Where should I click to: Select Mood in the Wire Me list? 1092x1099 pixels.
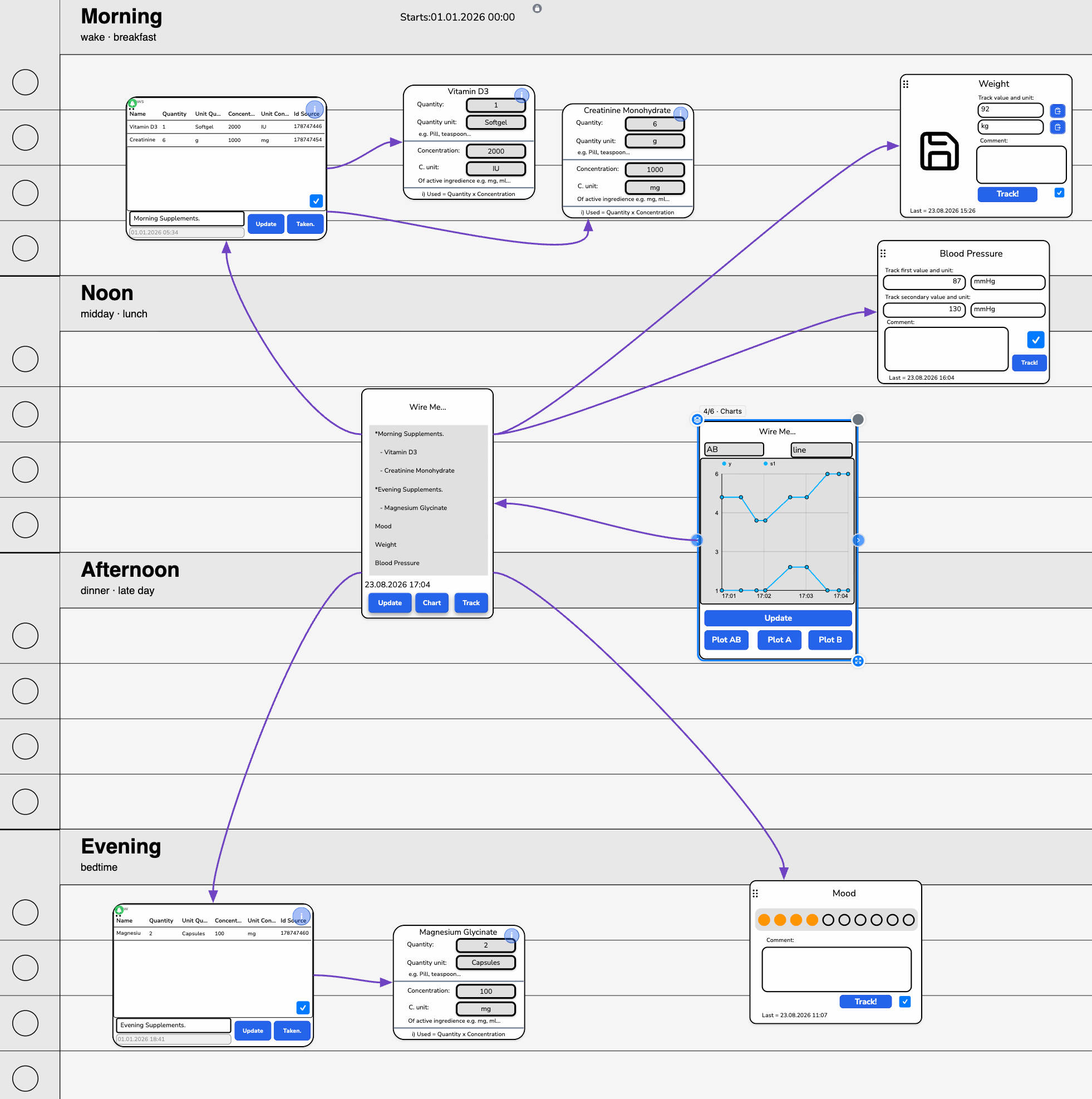coord(383,526)
